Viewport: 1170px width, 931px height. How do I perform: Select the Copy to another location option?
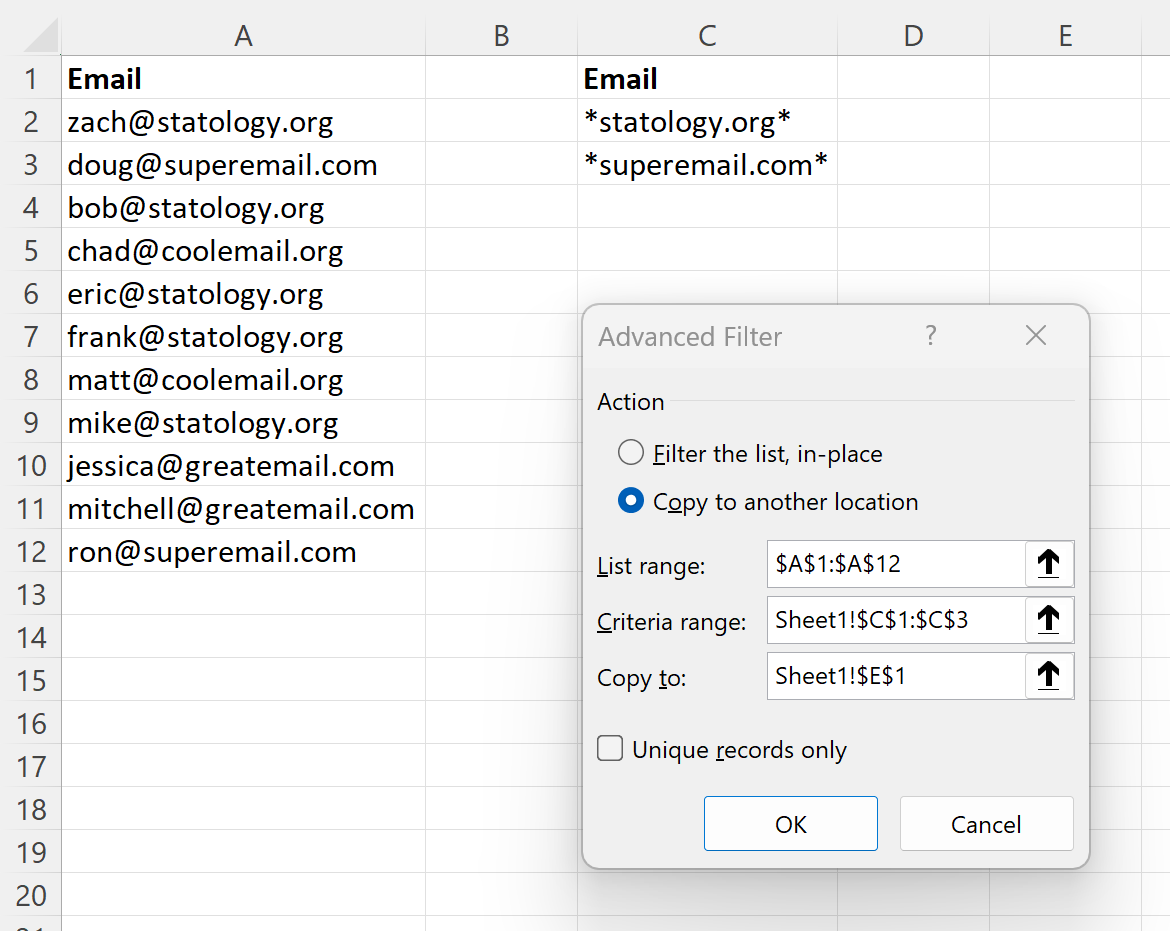(x=631, y=502)
